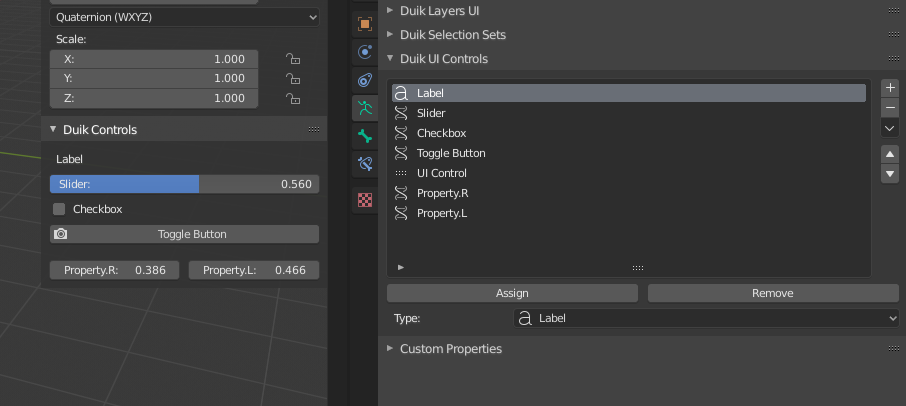Move the selected control up
Viewport: 906px width, 406px height.
pos(890,154)
